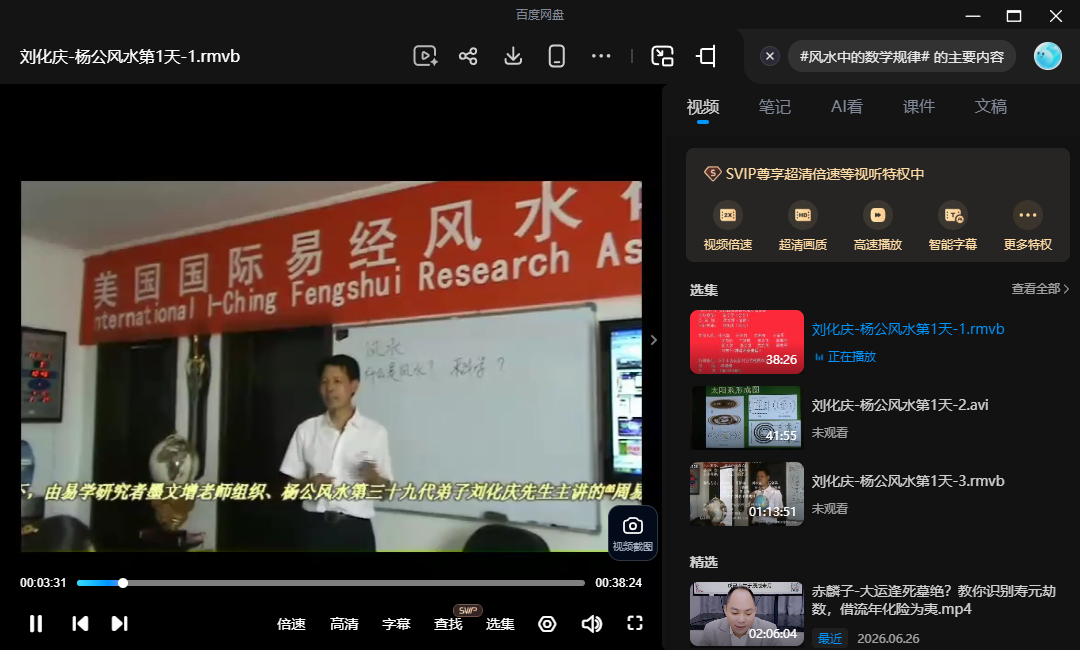1080x650 pixels.
Task: Open thumbnail of the 02:06:04 featured video
Action: [747, 614]
